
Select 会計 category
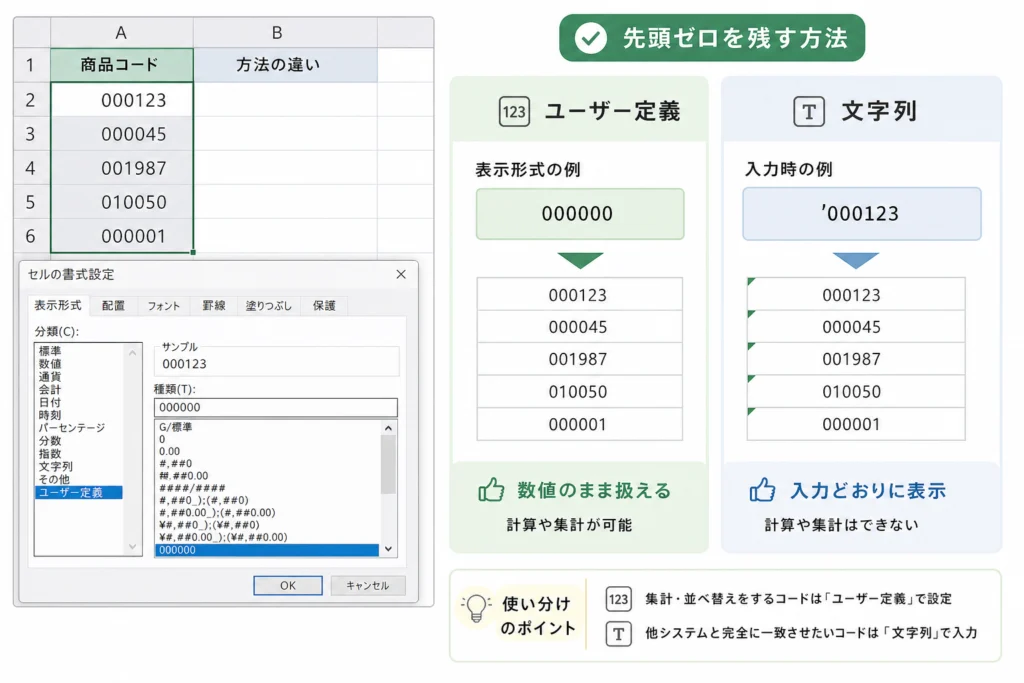(x=50, y=390)
